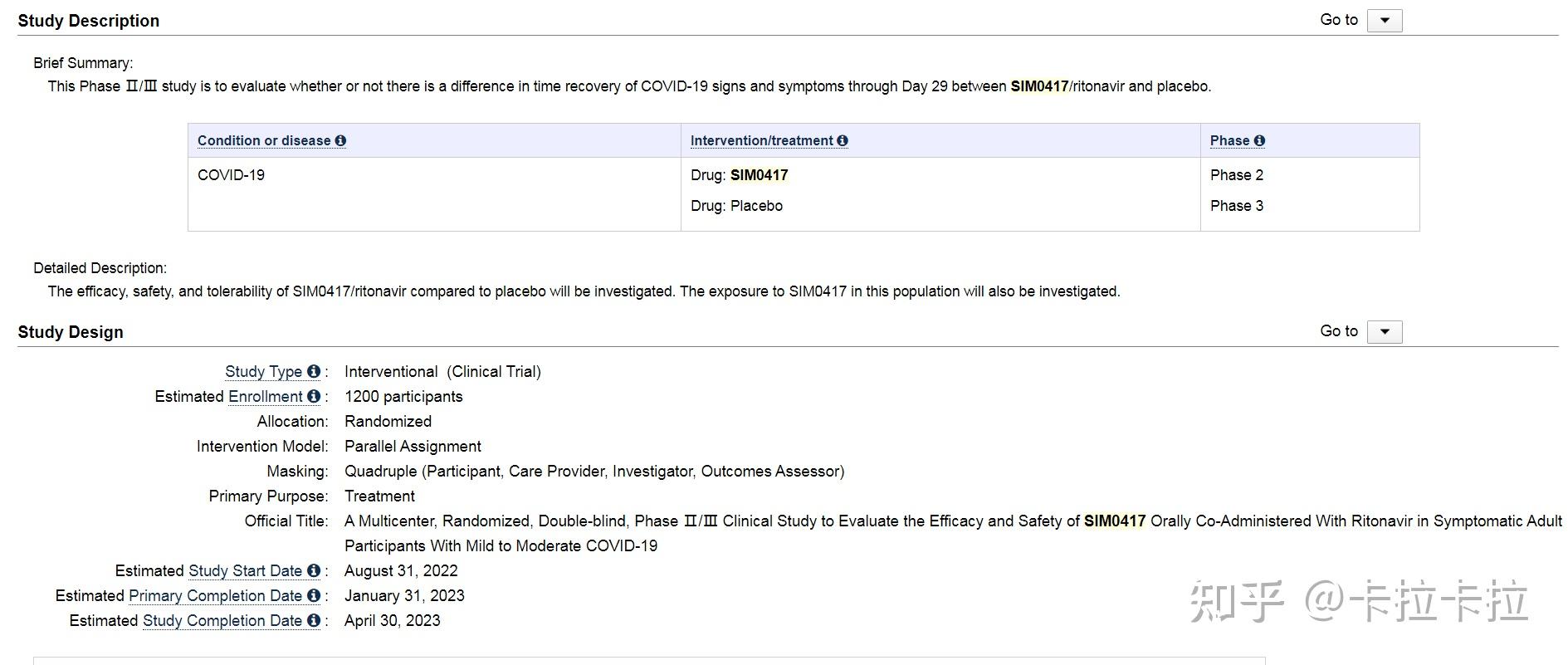Open Go to dropdown in Study Design

(x=1384, y=332)
